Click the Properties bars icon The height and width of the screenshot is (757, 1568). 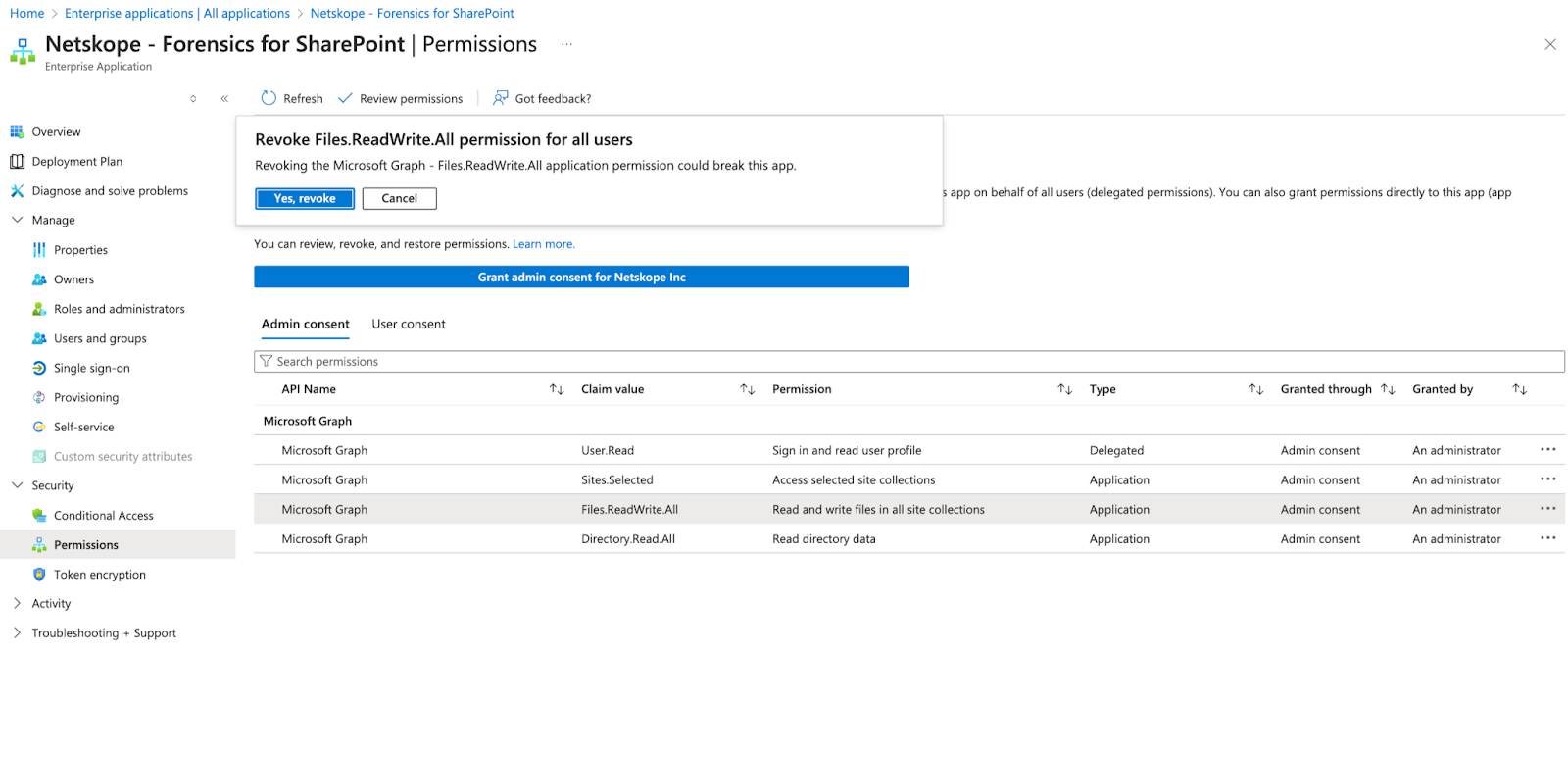pos(39,250)
